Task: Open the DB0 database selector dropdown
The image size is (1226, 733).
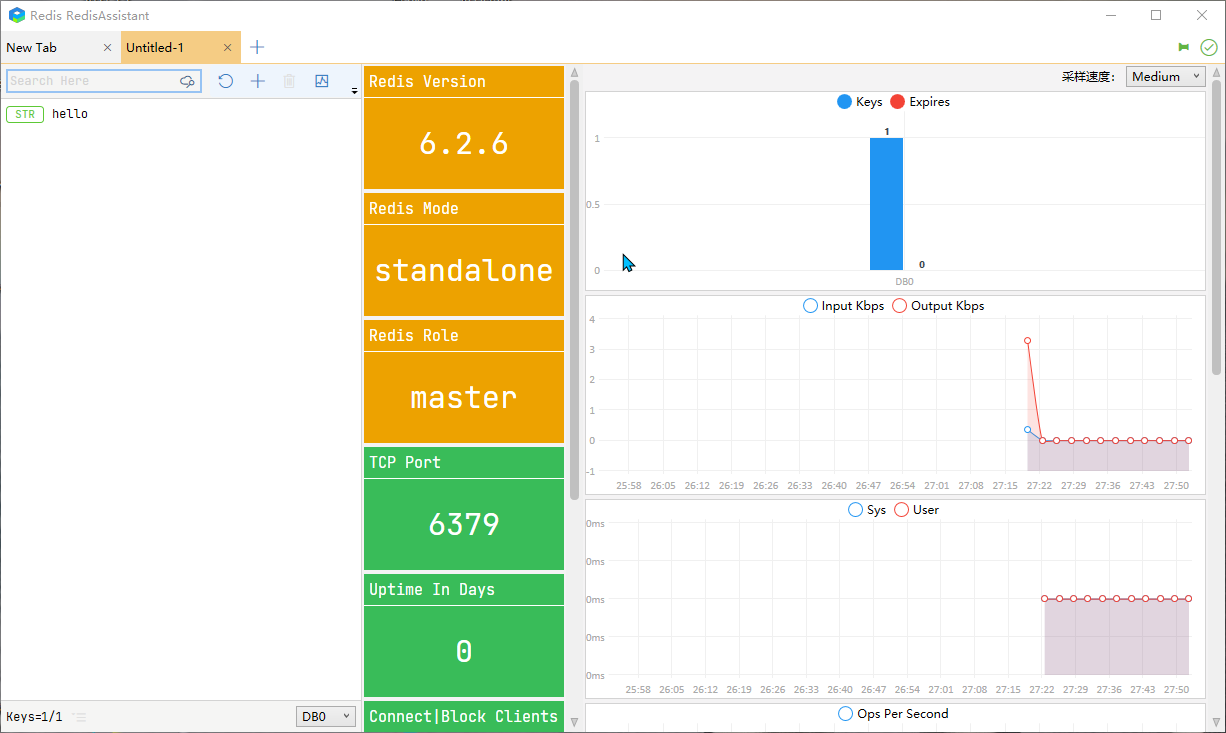Action: (326, 717)
